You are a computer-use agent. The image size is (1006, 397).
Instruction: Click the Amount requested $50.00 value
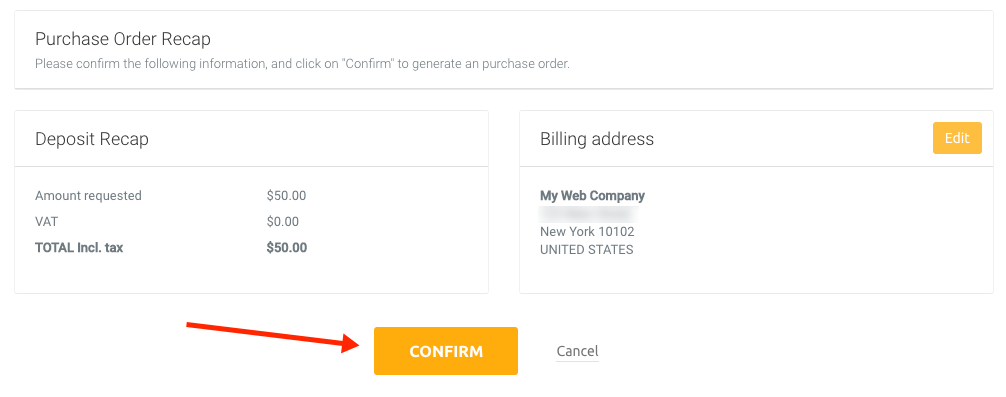(x=286, y=196)
